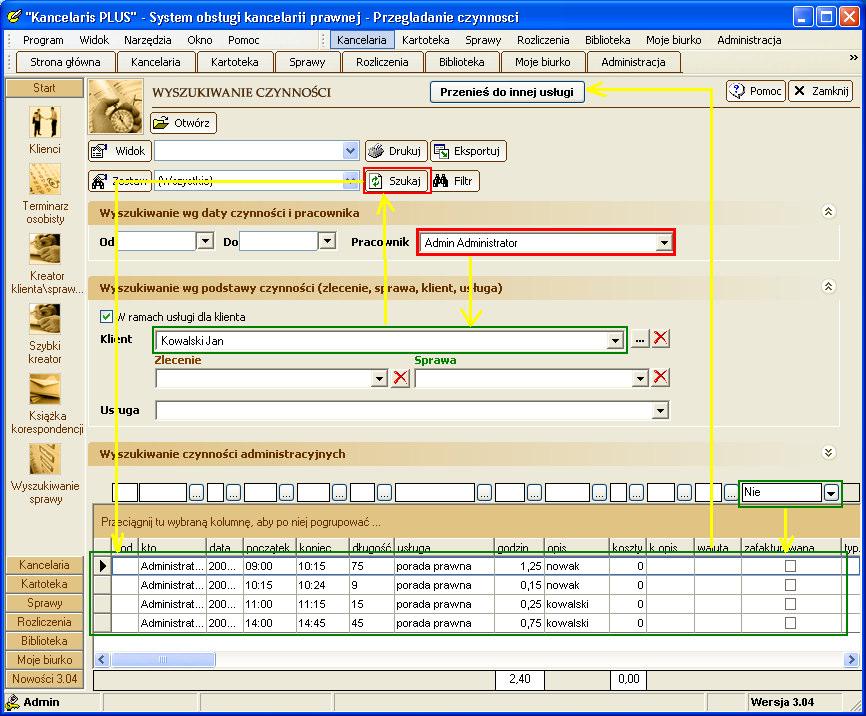Image resolution: width=866 pixels, height=716 pixels.
Task: Open the Program menu
Action: point(43,40)
